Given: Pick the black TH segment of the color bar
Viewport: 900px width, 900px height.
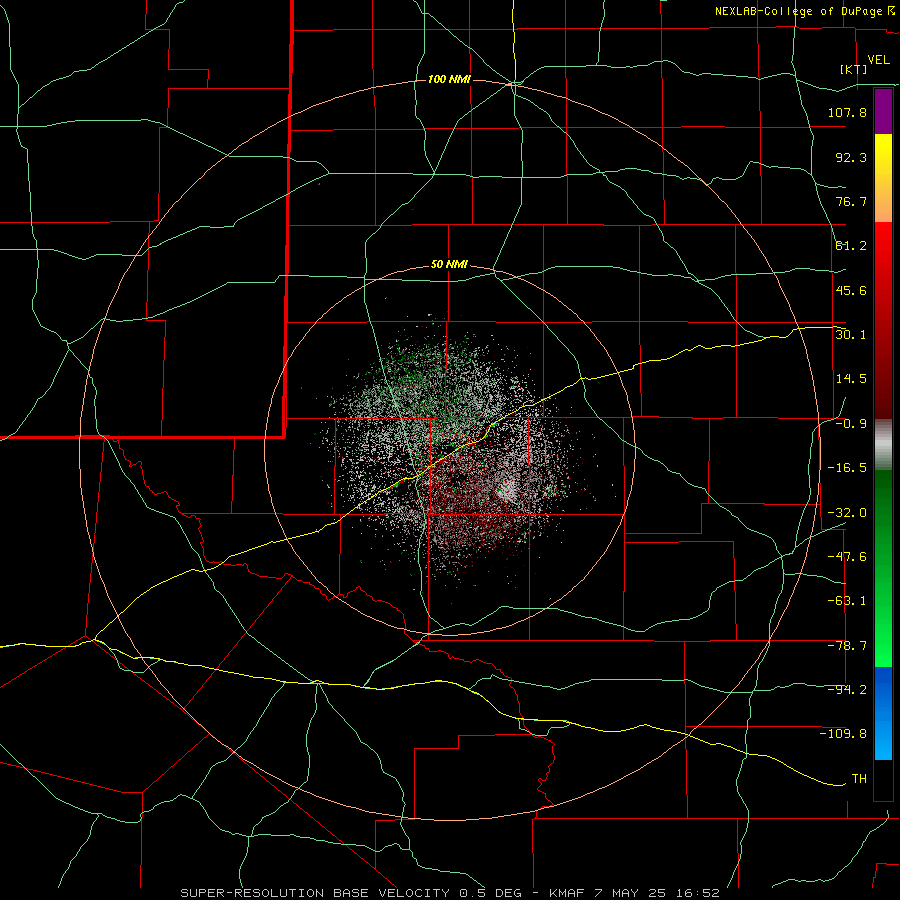Looking at the screenshot, I should point(883,779).
